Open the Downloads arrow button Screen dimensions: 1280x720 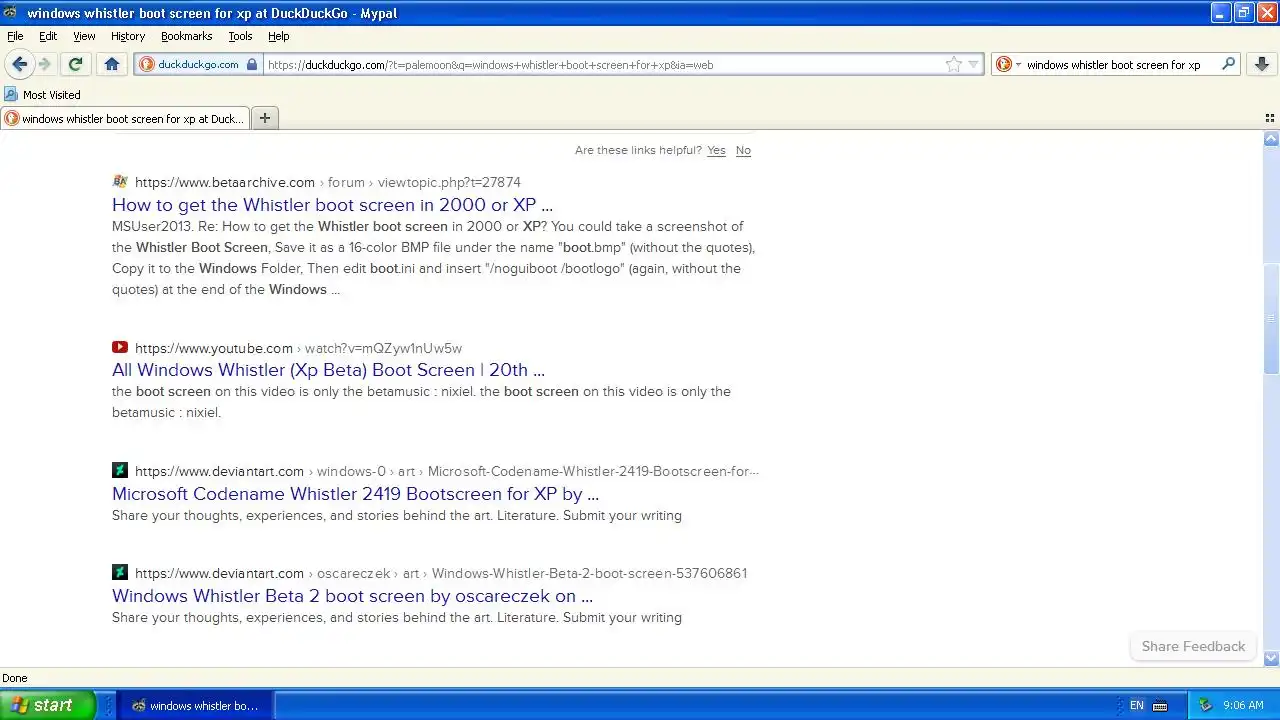(x=1261, y=64)
